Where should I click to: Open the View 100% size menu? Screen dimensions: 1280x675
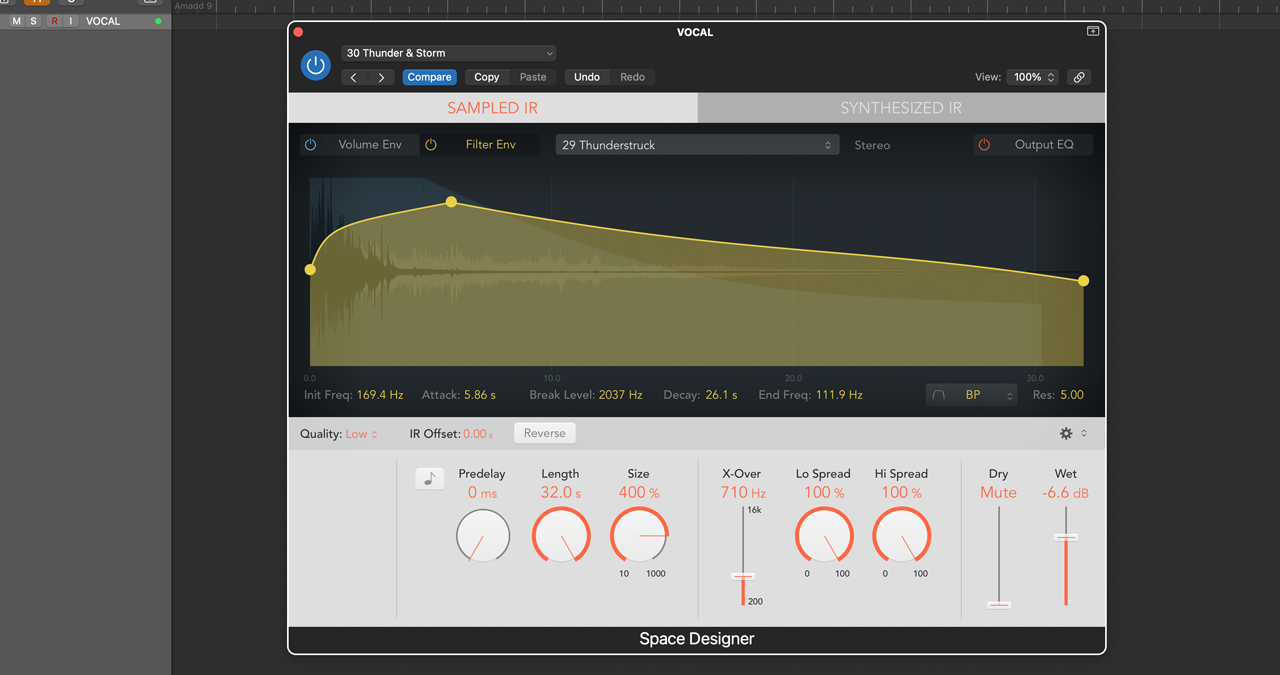[x=1033, y=77]
